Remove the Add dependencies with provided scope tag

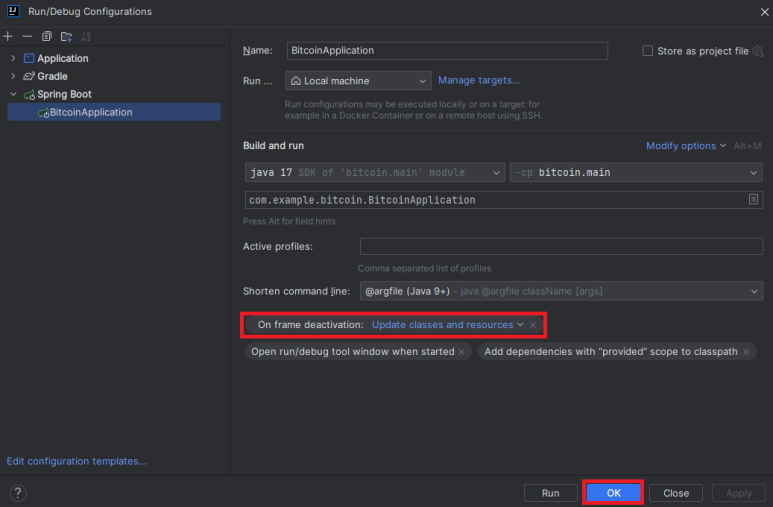click(746, 352)
